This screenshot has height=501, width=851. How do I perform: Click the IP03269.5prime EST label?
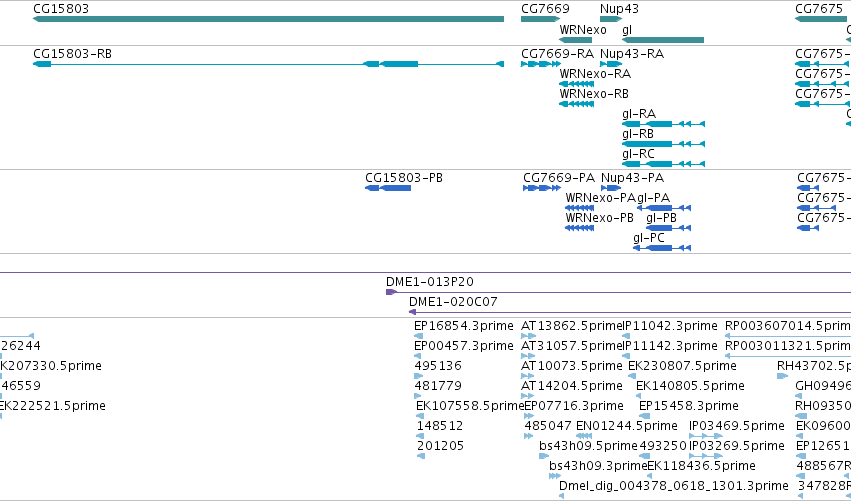tap(736, 446)
